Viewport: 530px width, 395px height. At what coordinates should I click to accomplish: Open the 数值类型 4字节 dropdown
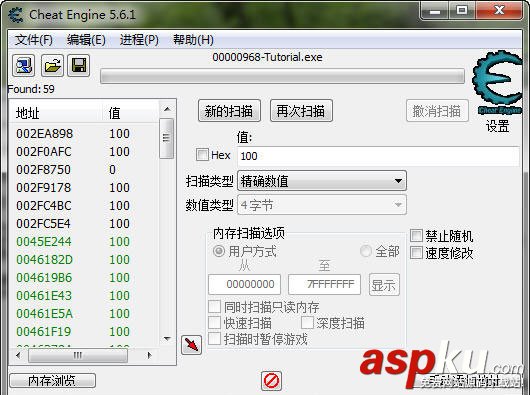(322, 205)
